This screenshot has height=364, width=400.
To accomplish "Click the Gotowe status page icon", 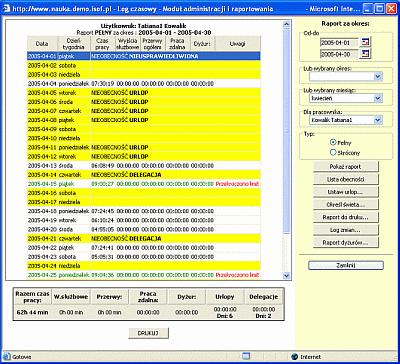I will [7, 357].
